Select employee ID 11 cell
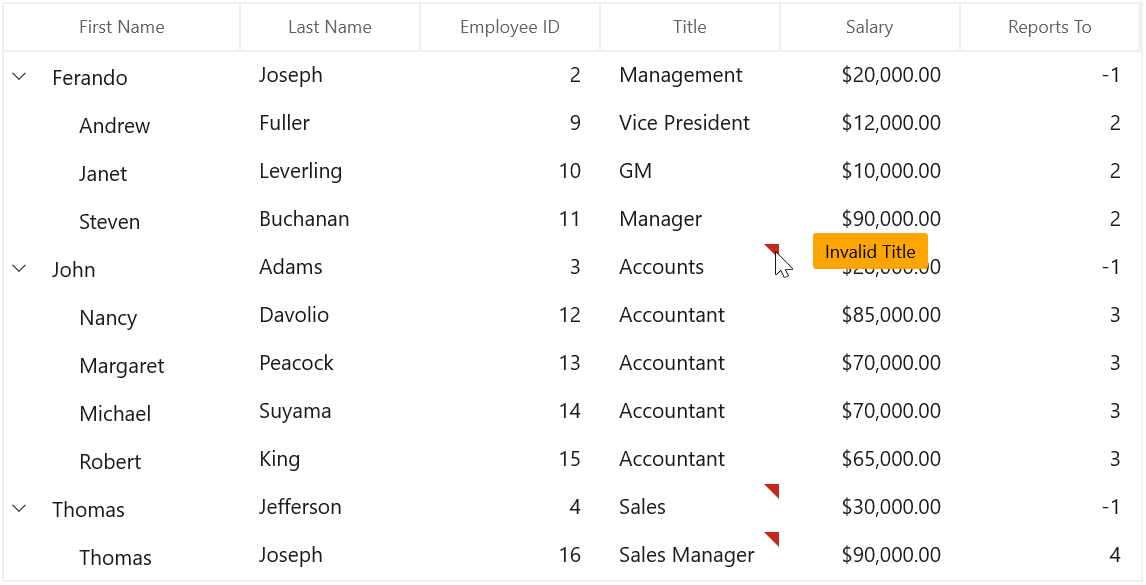Viewport: 1146px width, 585px height. 509,219
